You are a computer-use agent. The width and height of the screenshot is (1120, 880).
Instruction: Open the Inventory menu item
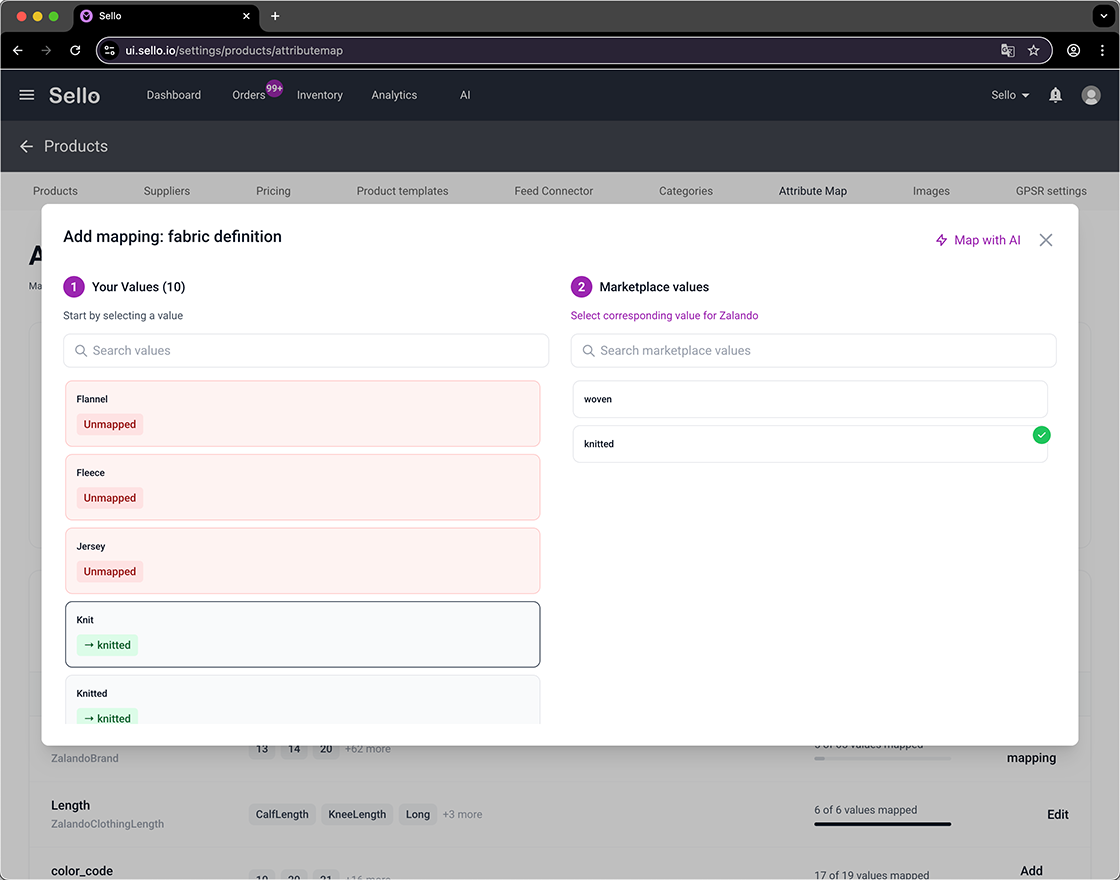pyautogui.click(x=319, y=95)
